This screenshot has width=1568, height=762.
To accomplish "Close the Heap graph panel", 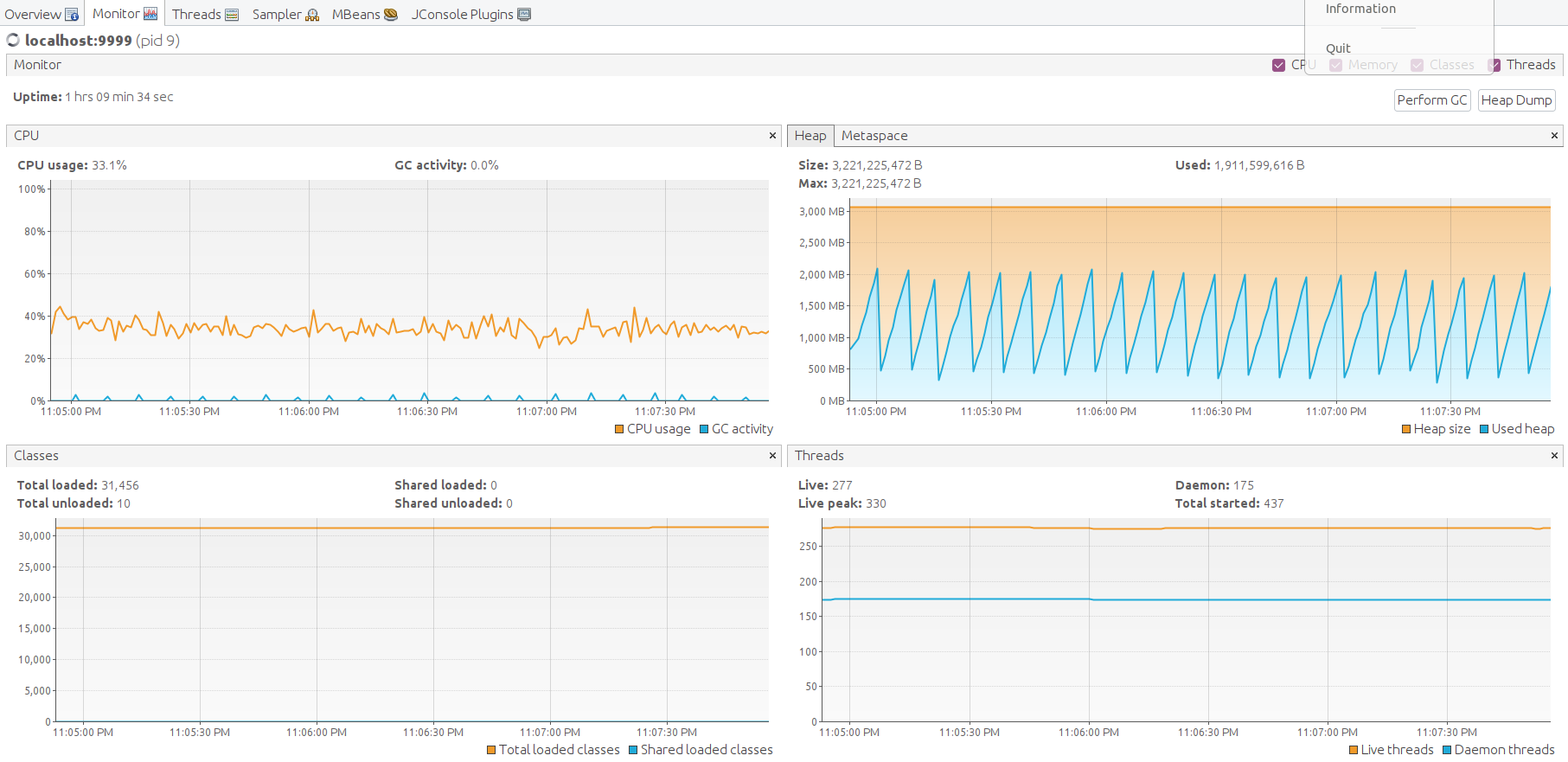I will pyautogui.click(x=1554, y=136).
